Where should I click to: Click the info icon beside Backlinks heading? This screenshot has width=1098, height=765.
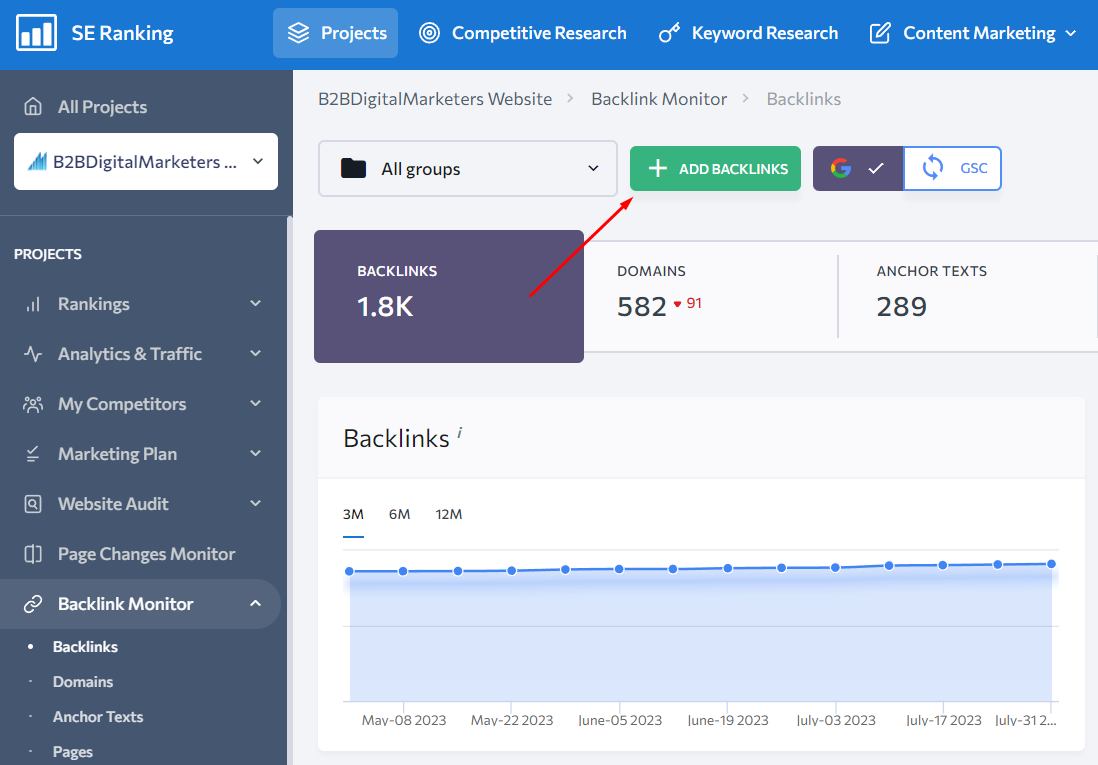(459, 432)
